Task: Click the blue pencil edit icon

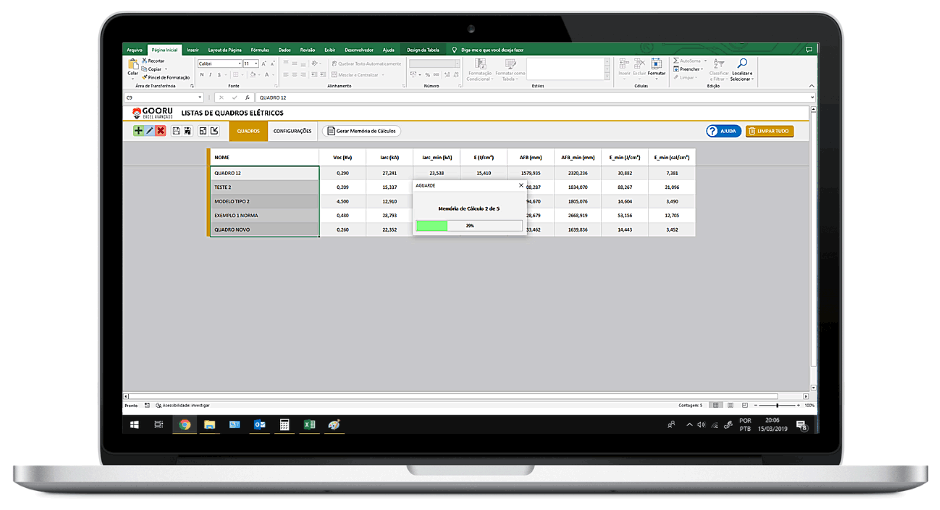Action: tap(150, 131)
